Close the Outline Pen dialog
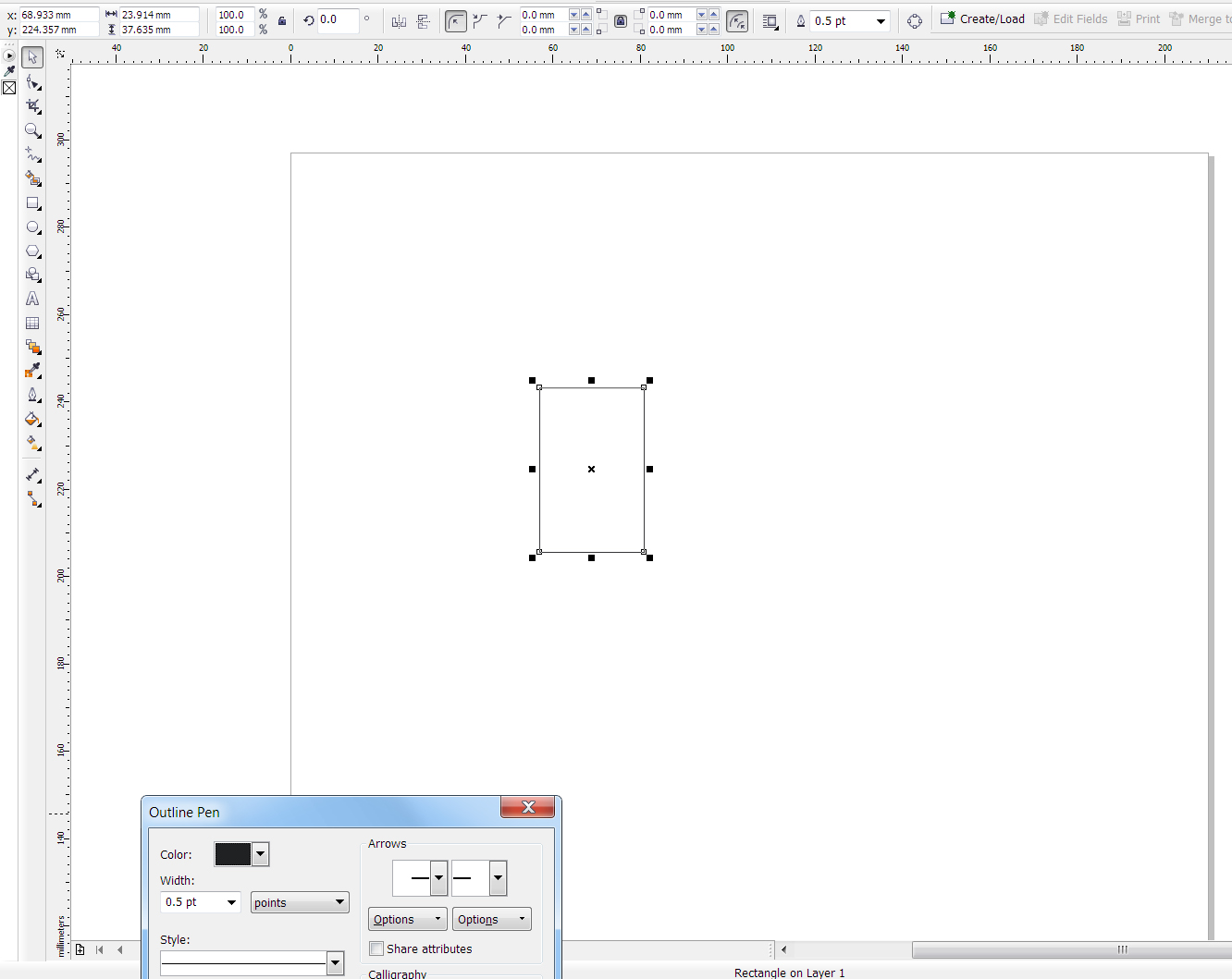1232x979 pixels. [528, 807]
